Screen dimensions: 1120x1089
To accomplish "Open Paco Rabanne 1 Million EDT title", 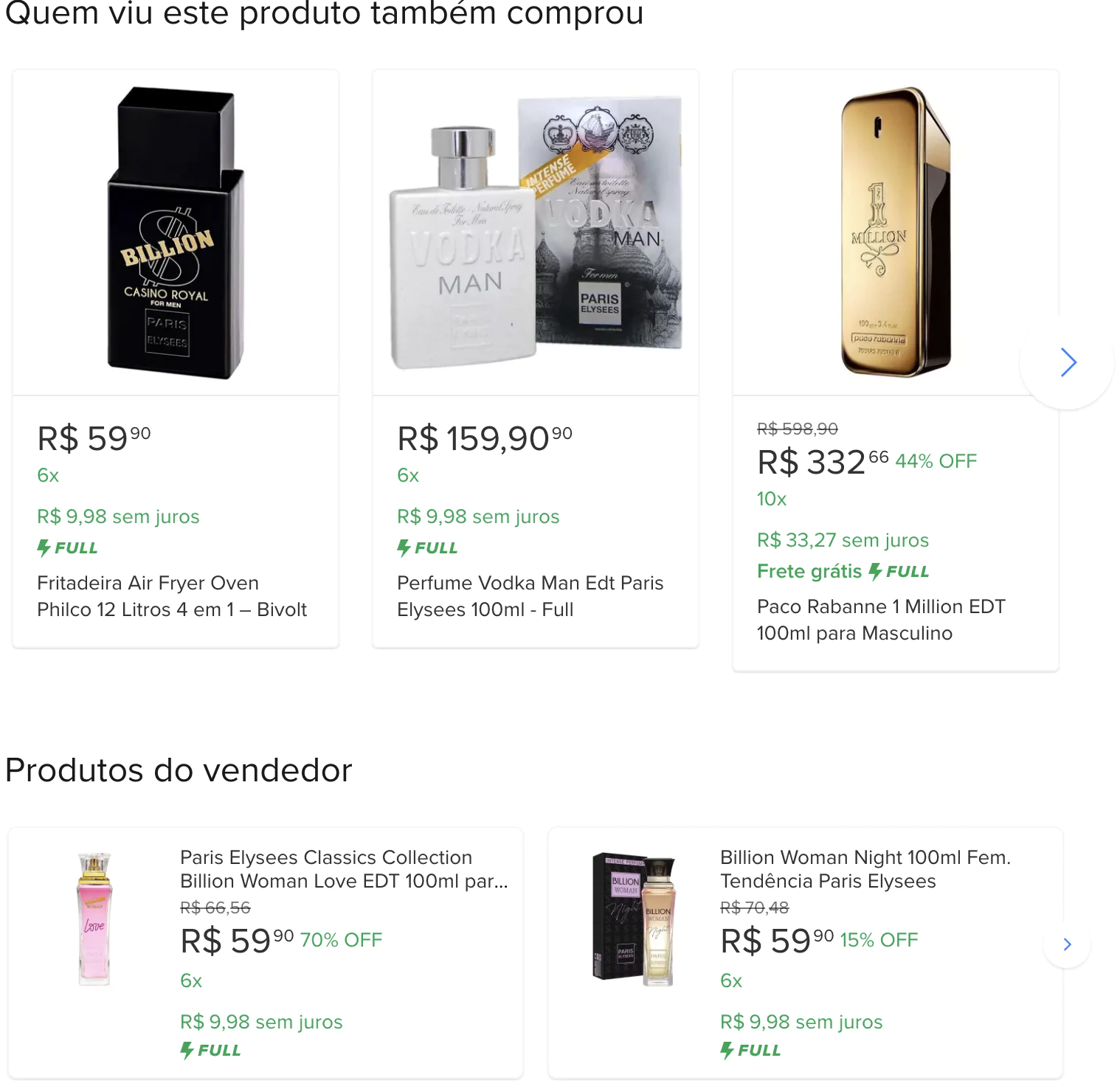I will [881, 620].
